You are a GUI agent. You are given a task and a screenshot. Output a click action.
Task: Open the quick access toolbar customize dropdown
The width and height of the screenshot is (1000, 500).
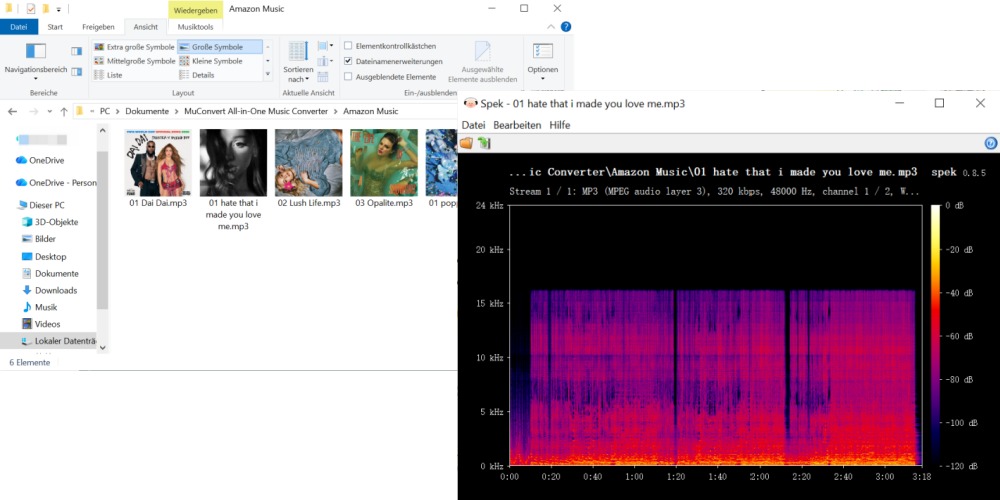click(59, 10)
